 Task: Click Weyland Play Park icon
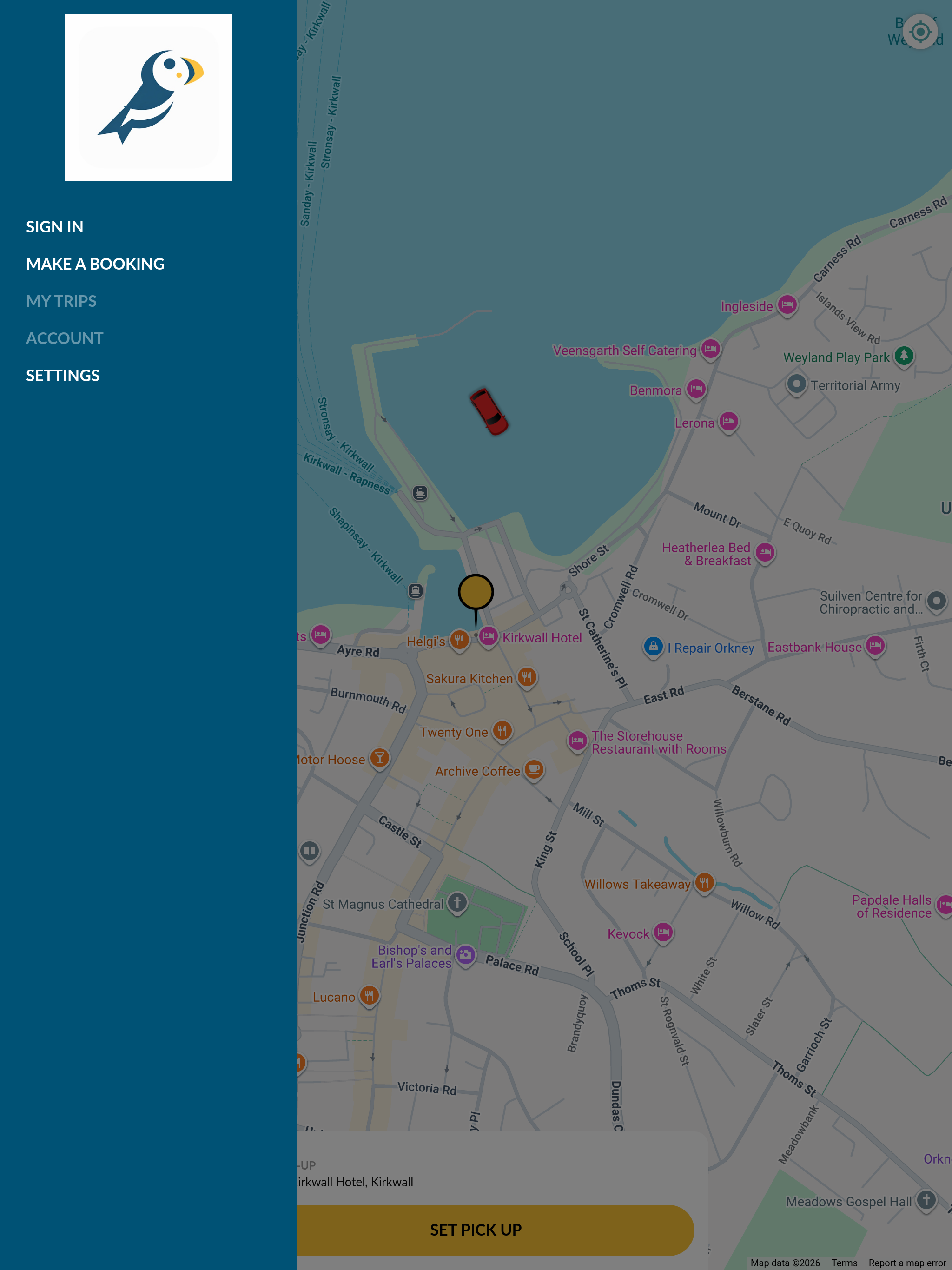click(x=904, y=356)
